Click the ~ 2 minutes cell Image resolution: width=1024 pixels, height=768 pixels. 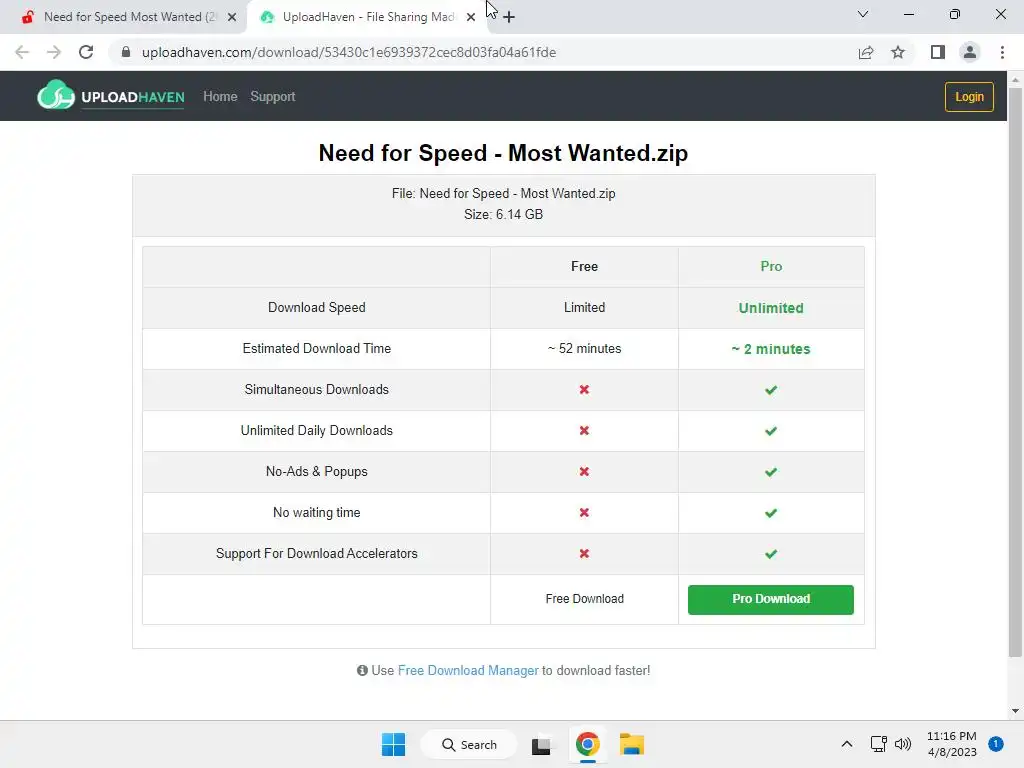[771, 349]
